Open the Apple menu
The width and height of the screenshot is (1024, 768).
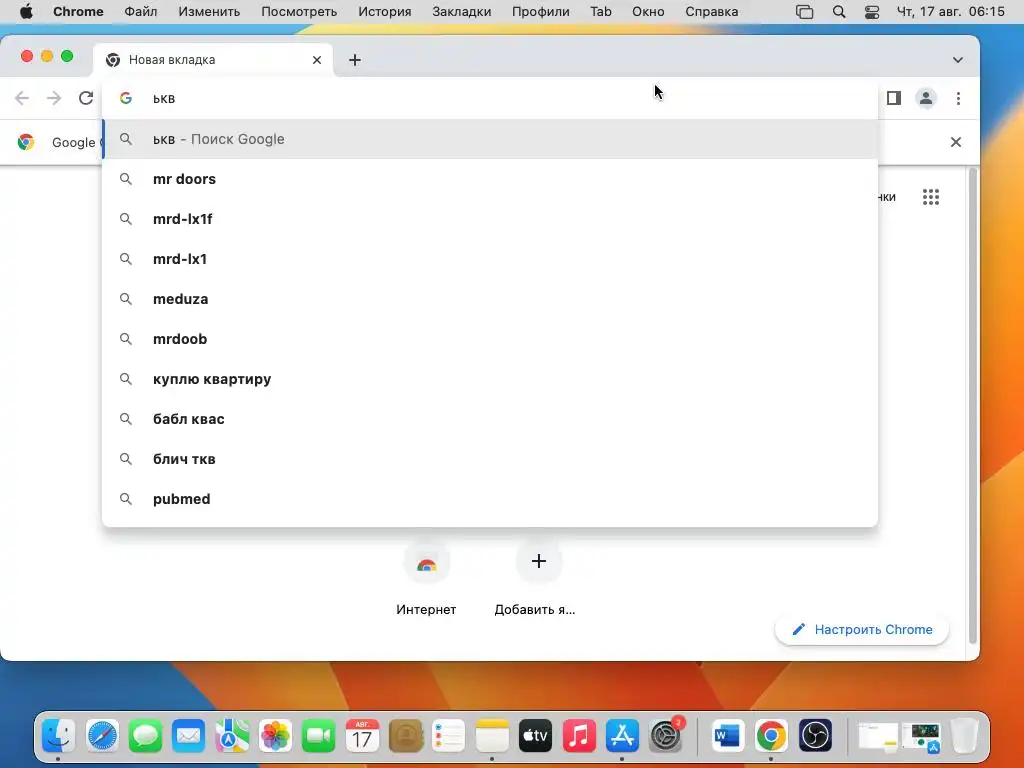tap(25, 12)
